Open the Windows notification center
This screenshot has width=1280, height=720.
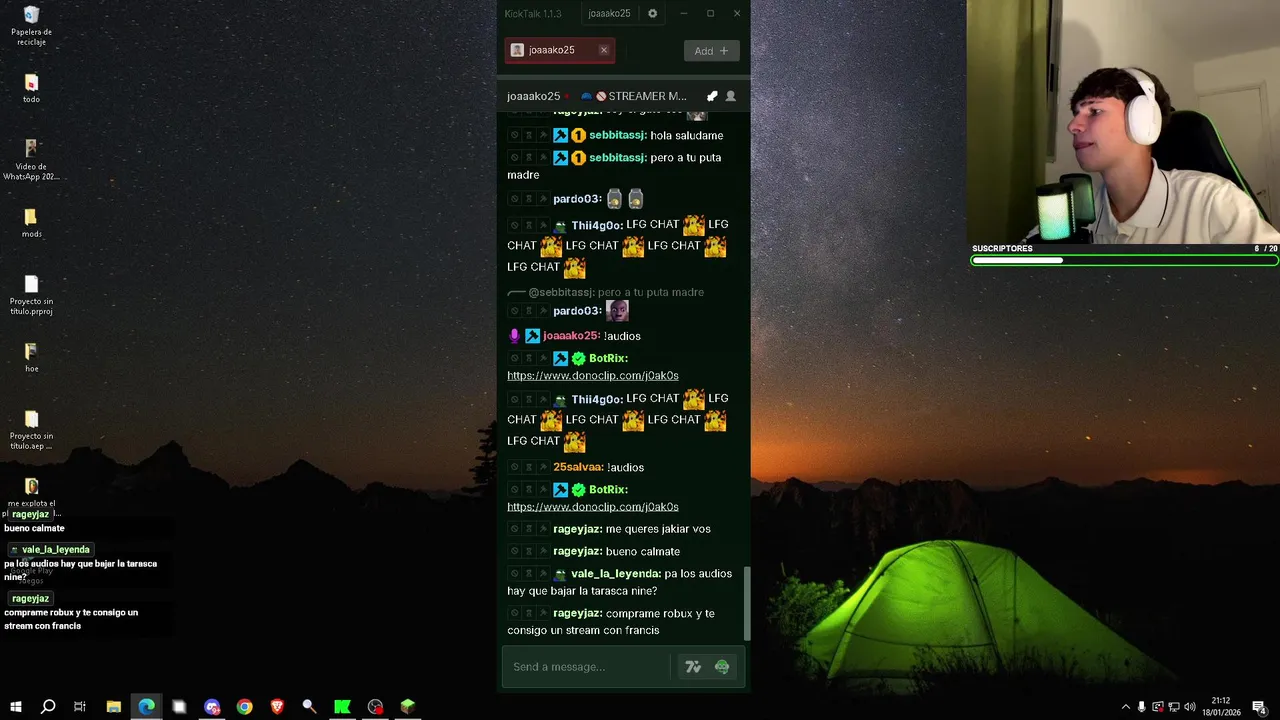(1259, 707)
